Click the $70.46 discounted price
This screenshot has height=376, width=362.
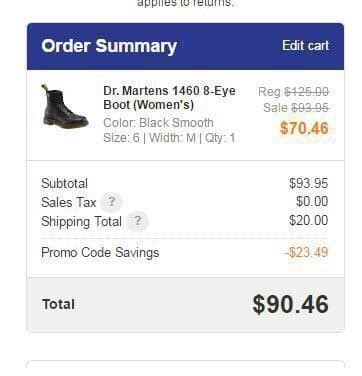coord(304,128)
